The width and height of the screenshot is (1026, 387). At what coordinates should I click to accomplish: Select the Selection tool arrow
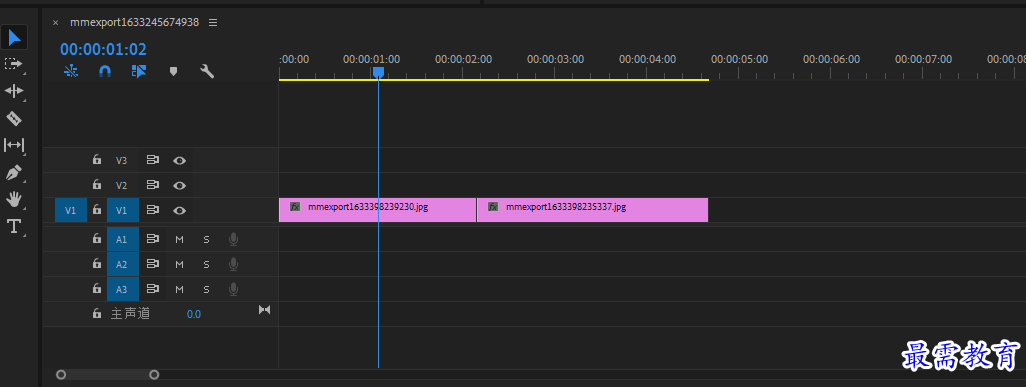pos(14,37)
